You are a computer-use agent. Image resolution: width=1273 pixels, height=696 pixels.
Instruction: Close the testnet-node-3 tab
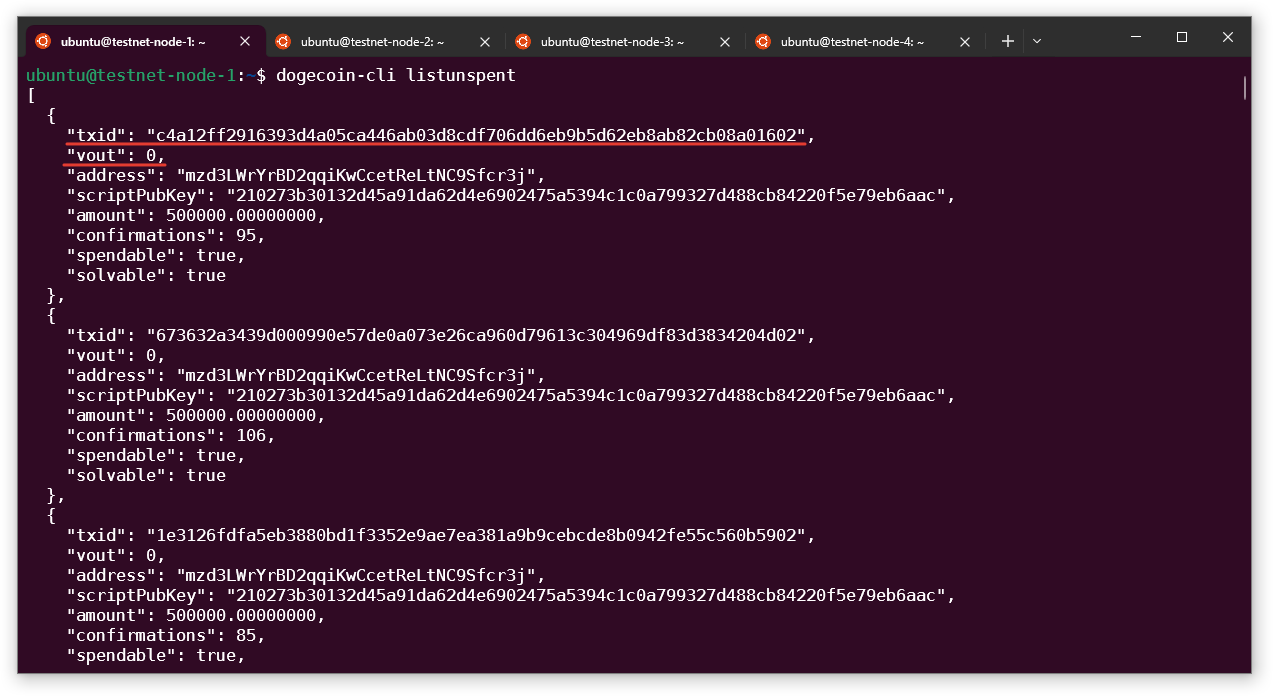[725, 41]
